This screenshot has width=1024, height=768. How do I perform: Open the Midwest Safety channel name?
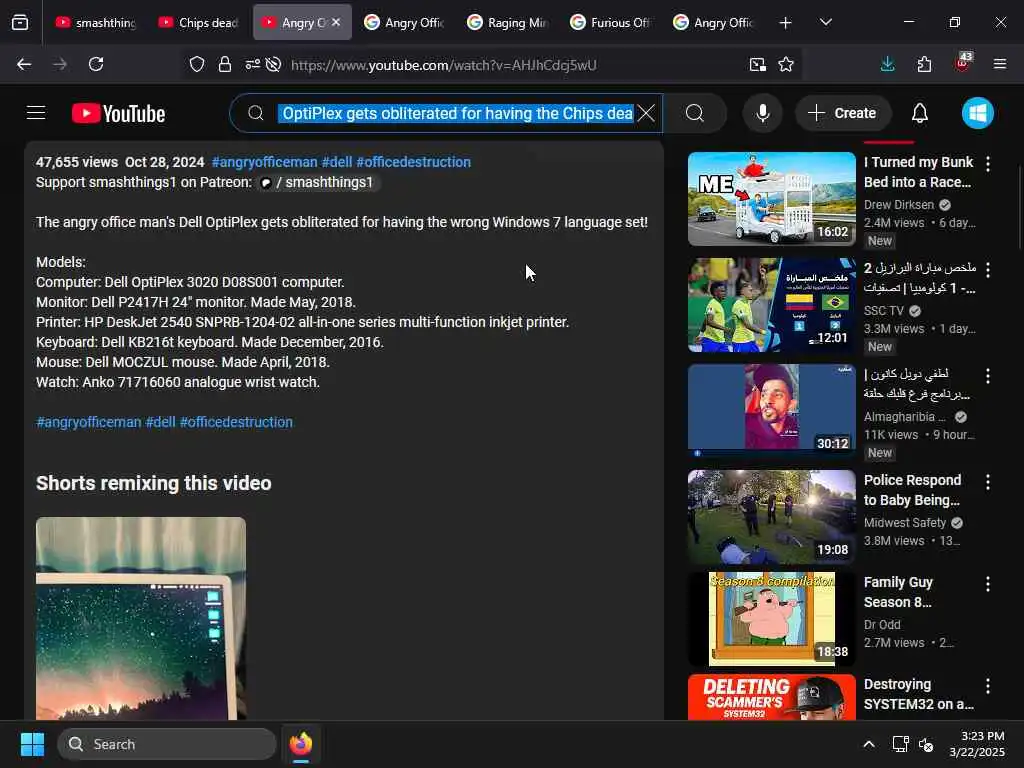(904, 522)
